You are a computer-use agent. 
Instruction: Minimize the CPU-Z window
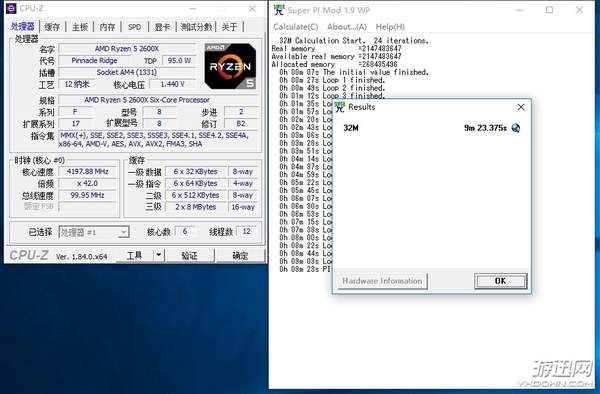point(193,8)
